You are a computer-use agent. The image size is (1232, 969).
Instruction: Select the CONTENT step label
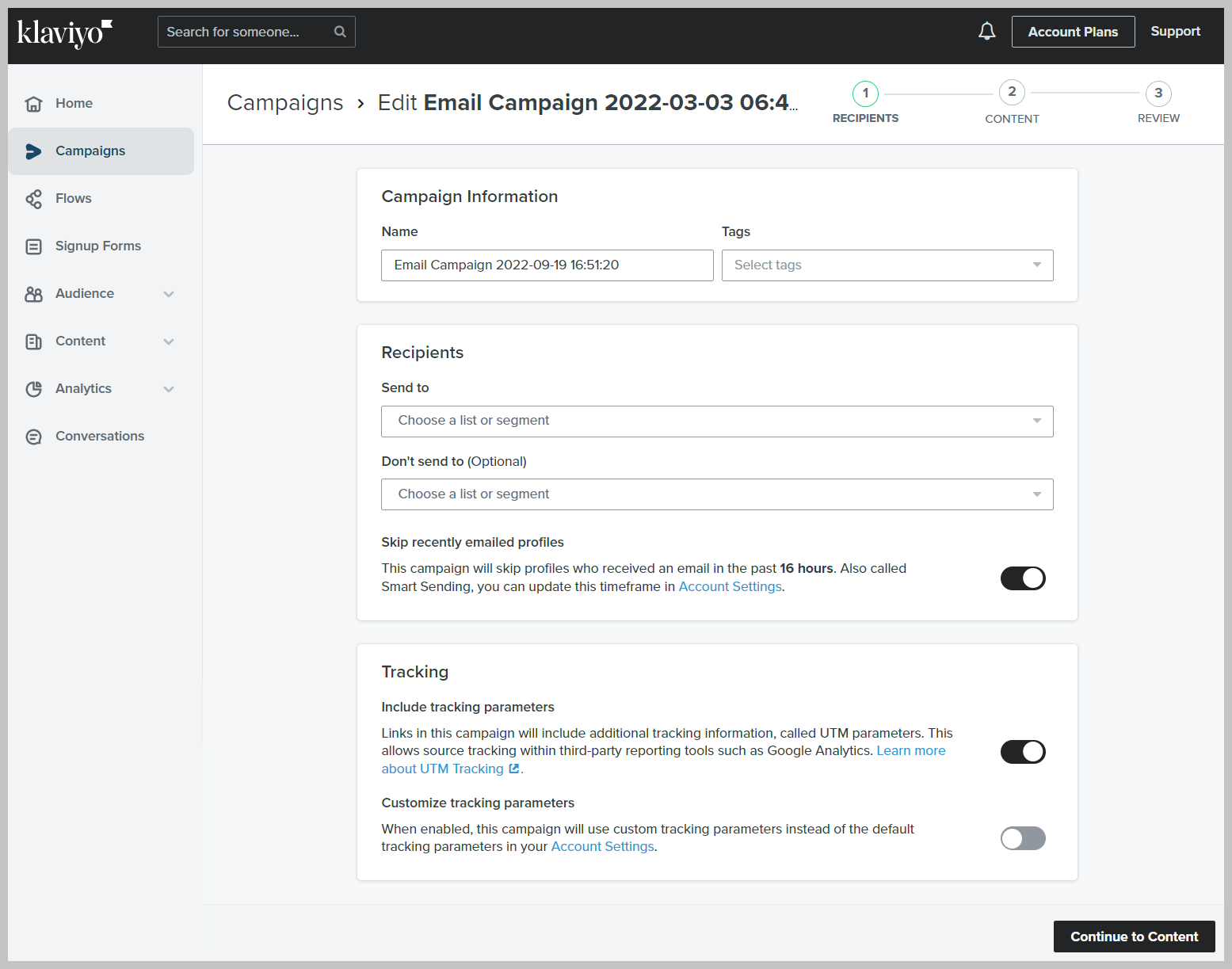[x=1012, y=119]
